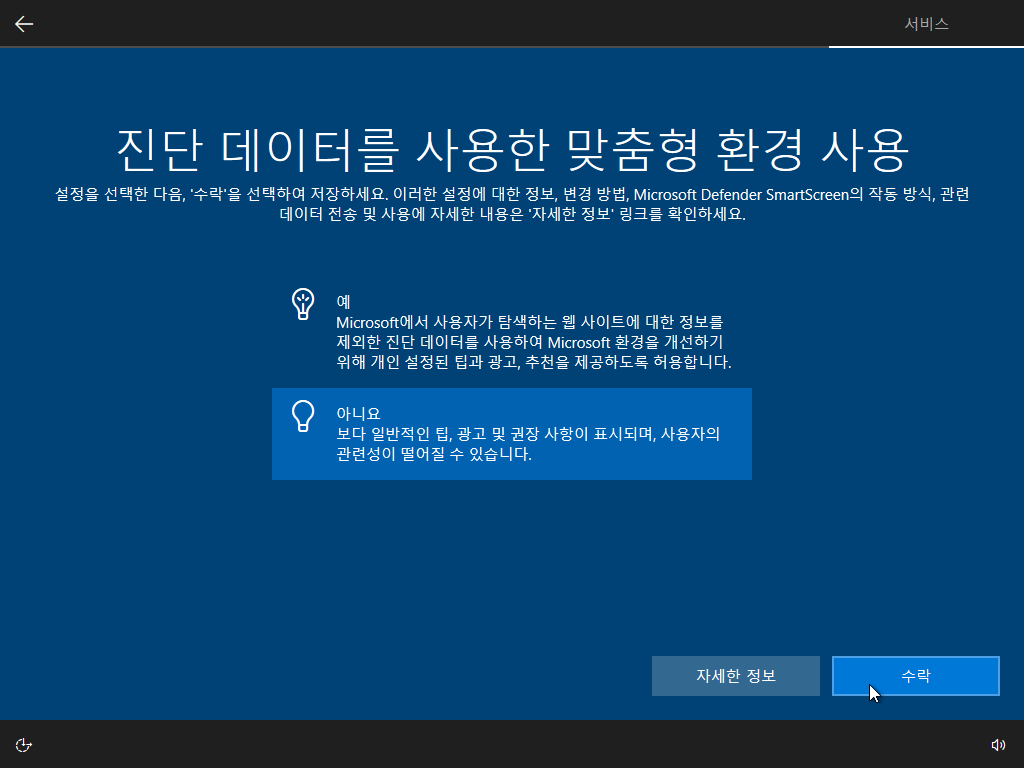1024x768 pixels.
Task: Go back using the arrow icon
Action: (24, 24)
